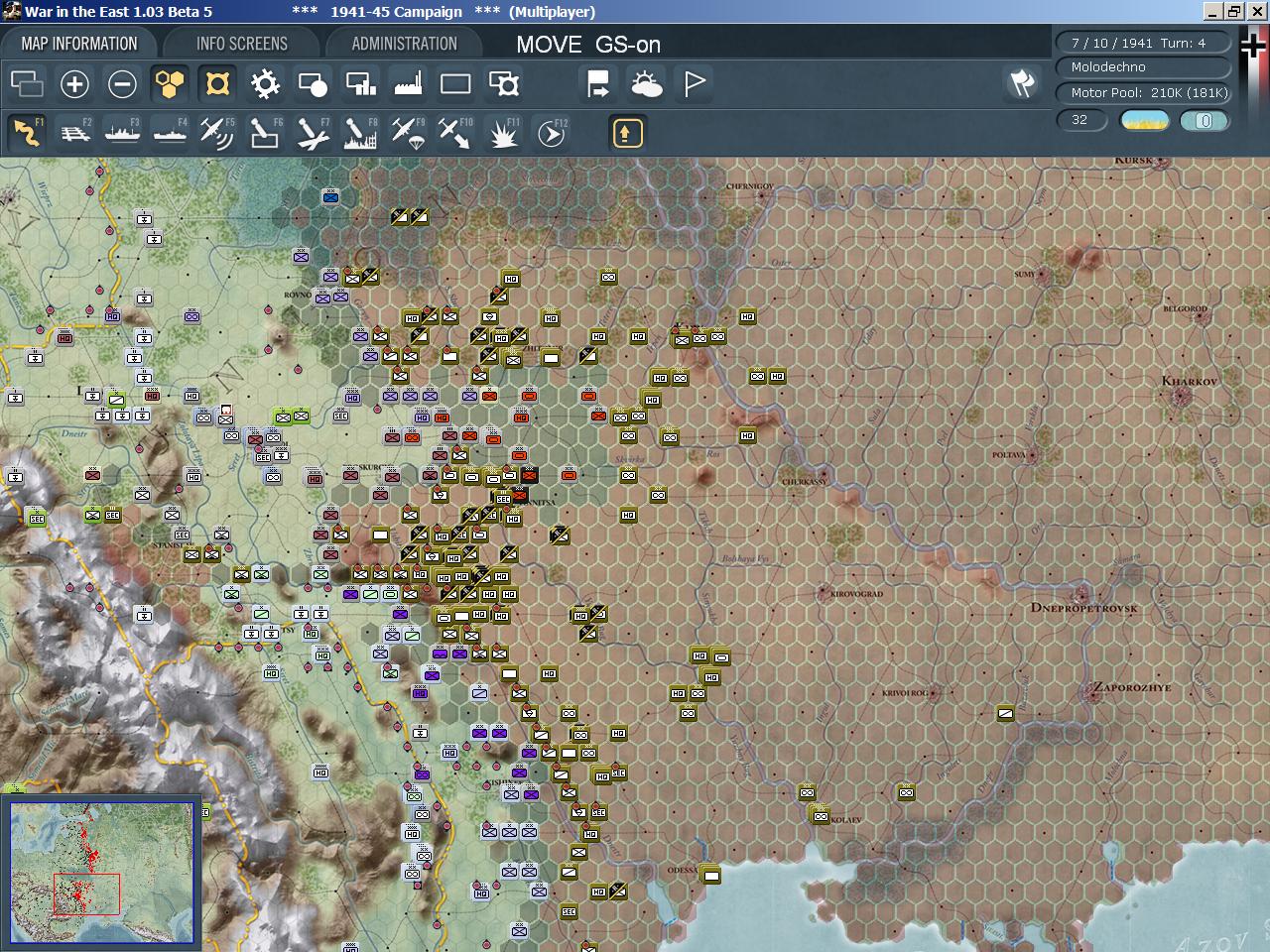Image resolution: width=1270 pixels, height=952 pixels.
Task: Click the Belgorod city label
Action: pos(1185,309)
